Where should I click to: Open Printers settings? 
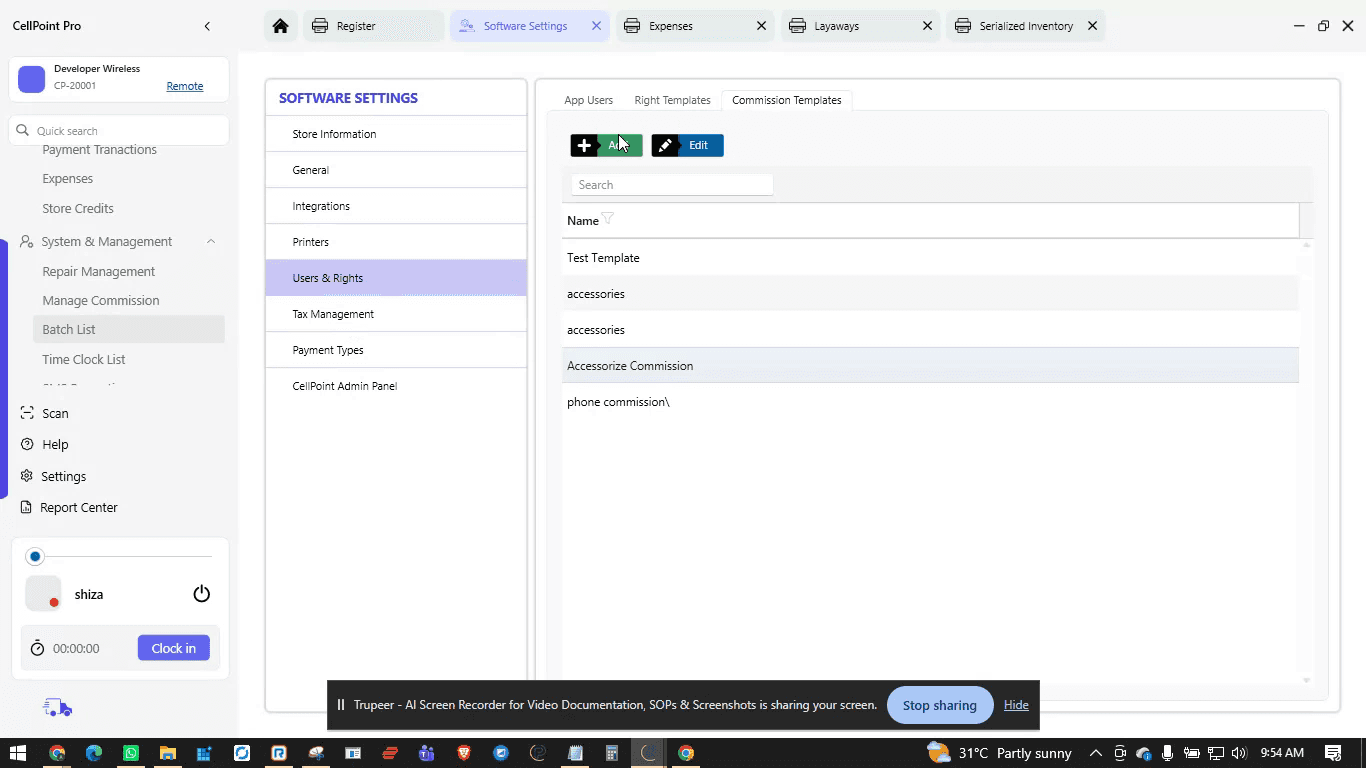[x=396, y=242]
